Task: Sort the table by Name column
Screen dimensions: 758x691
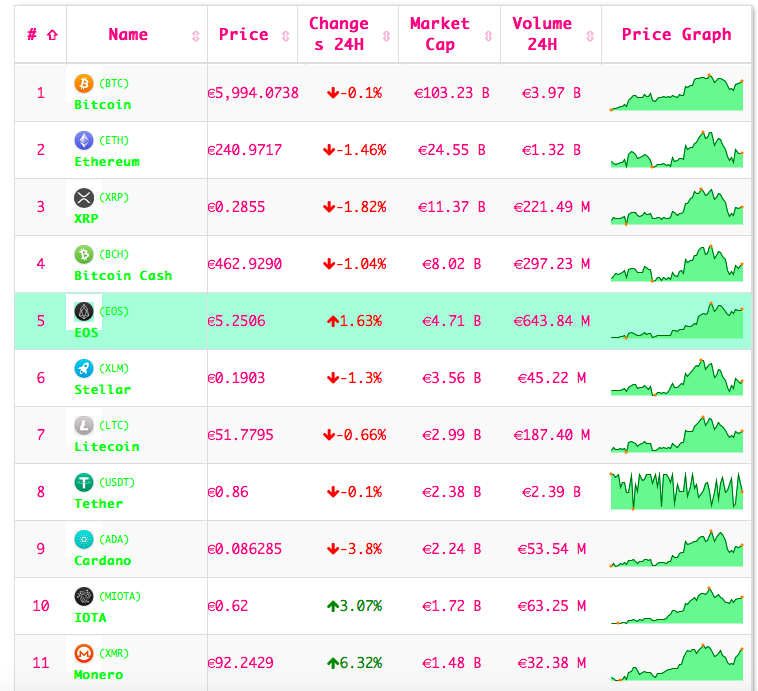Action: coord(128,34)
